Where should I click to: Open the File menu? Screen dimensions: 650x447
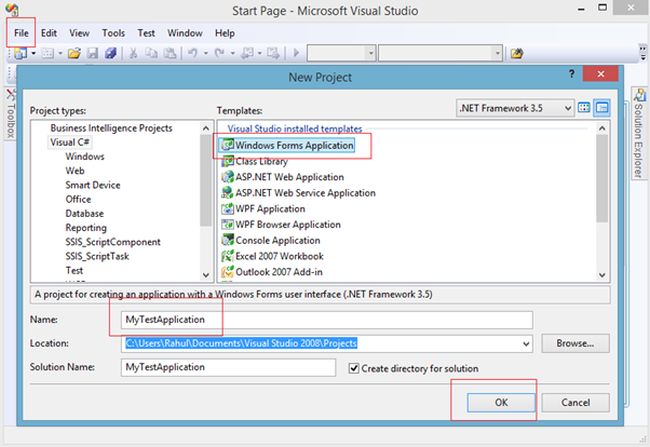click(21, 33)
